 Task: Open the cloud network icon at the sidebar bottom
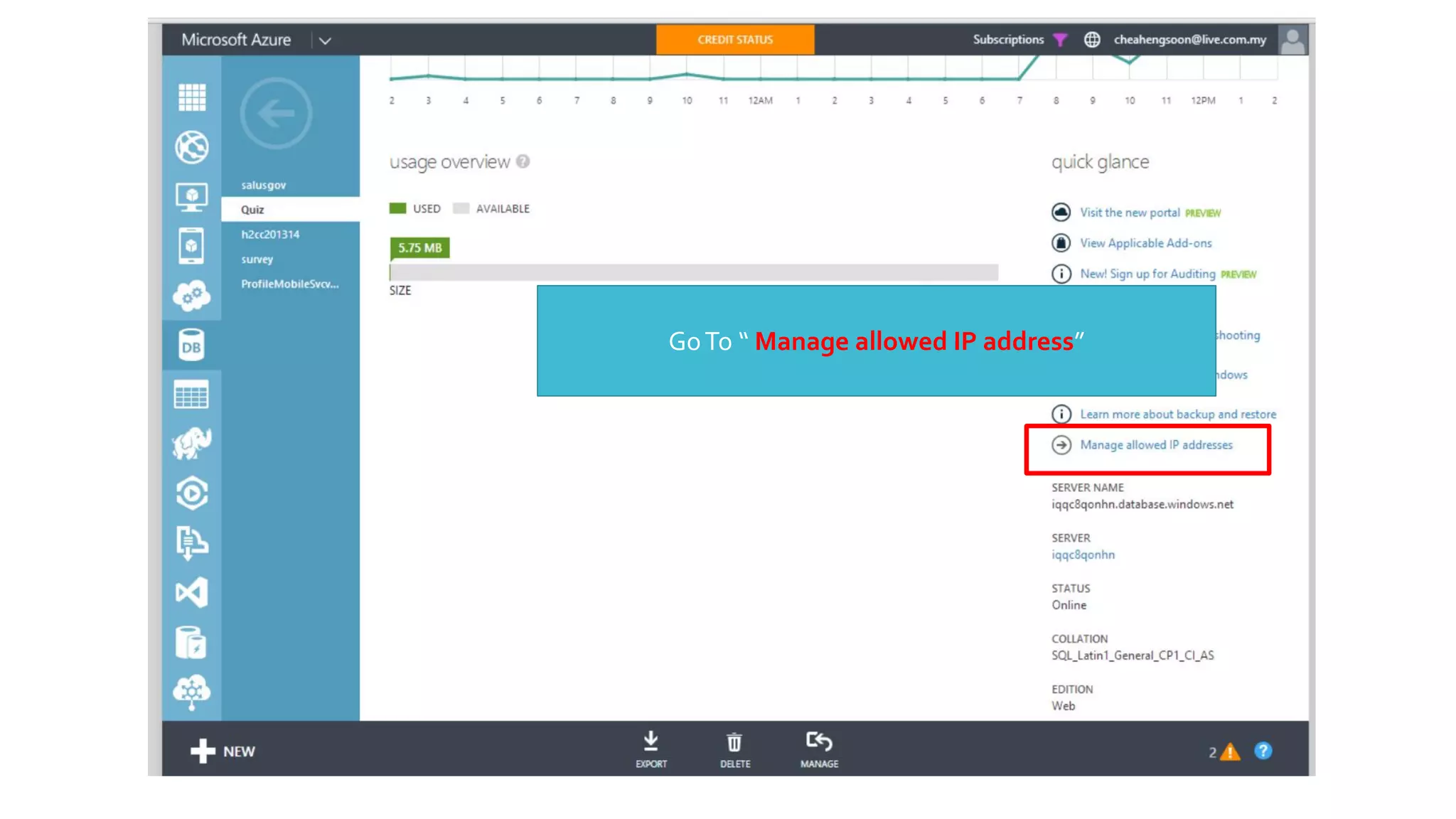(191, 692)
